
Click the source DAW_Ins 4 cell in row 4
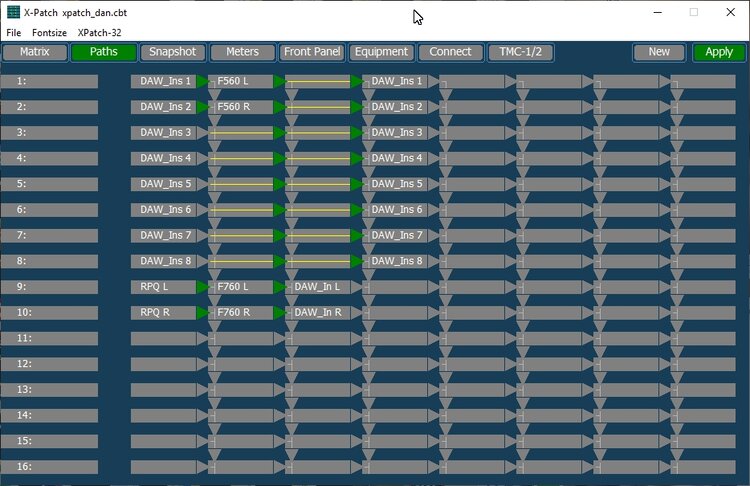click(164, 158)
